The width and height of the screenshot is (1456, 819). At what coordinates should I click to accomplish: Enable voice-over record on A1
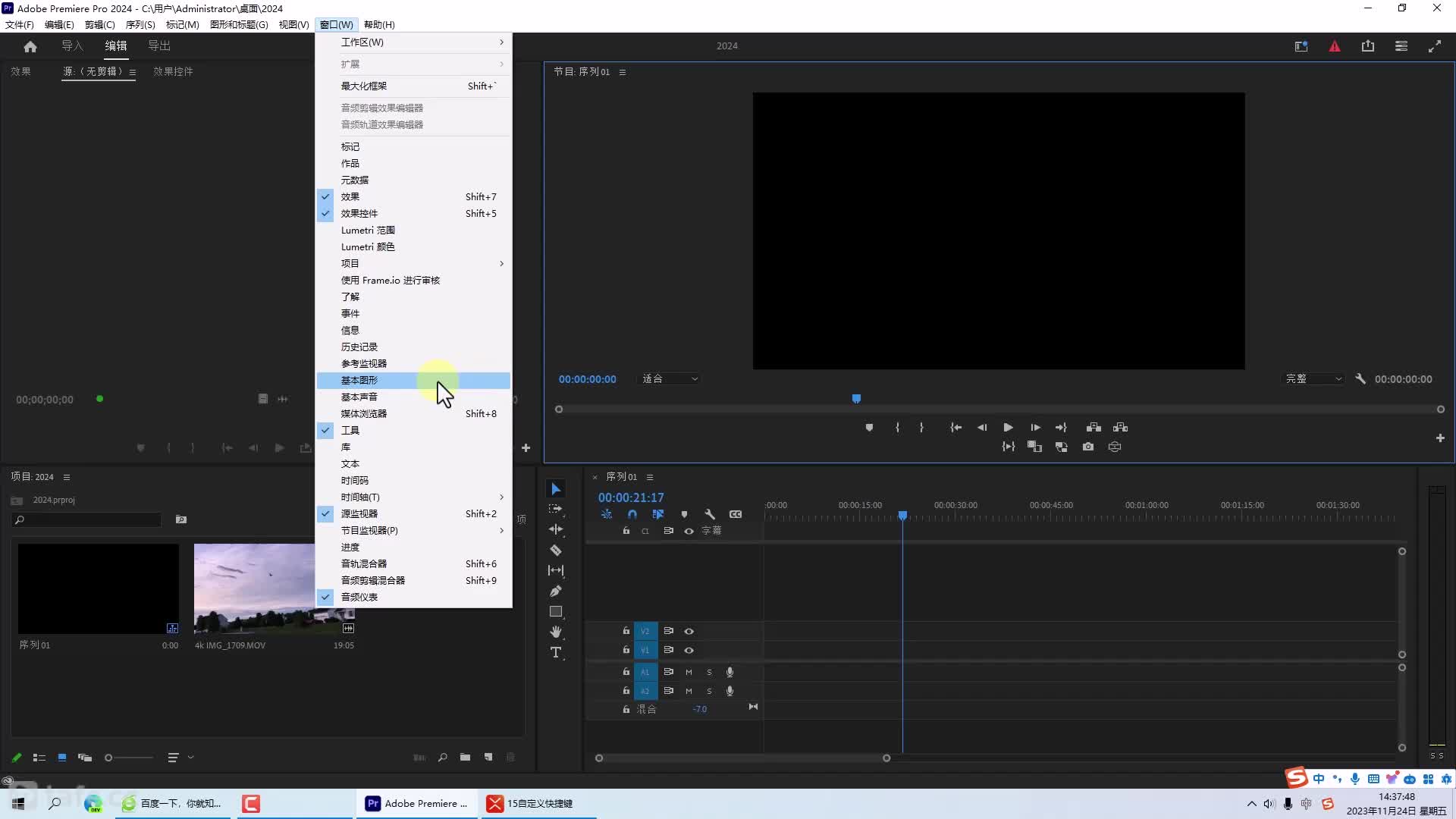click(730, 672)
